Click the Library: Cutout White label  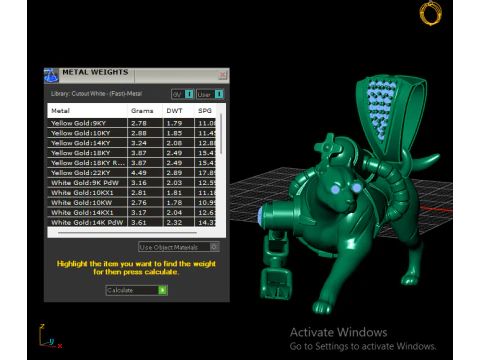(96, 94)
